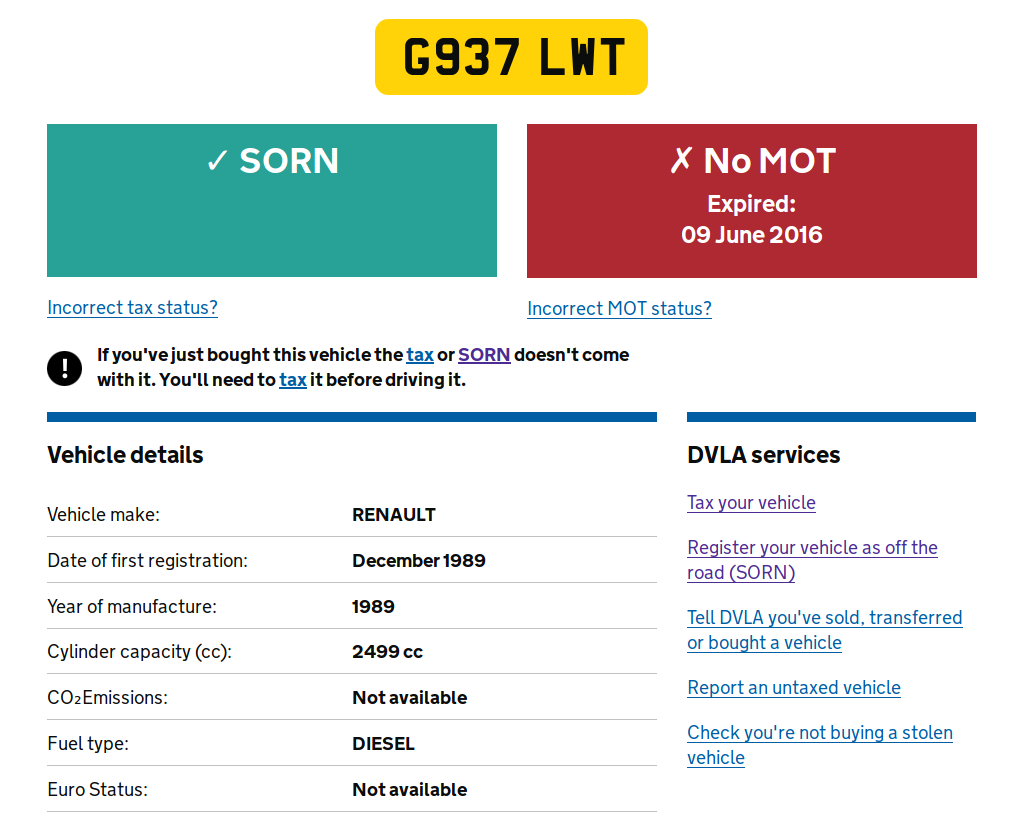Click the yellow G937 LWT number plate
The width and height of the screenshot is (1013, 813).
point(511,57)
